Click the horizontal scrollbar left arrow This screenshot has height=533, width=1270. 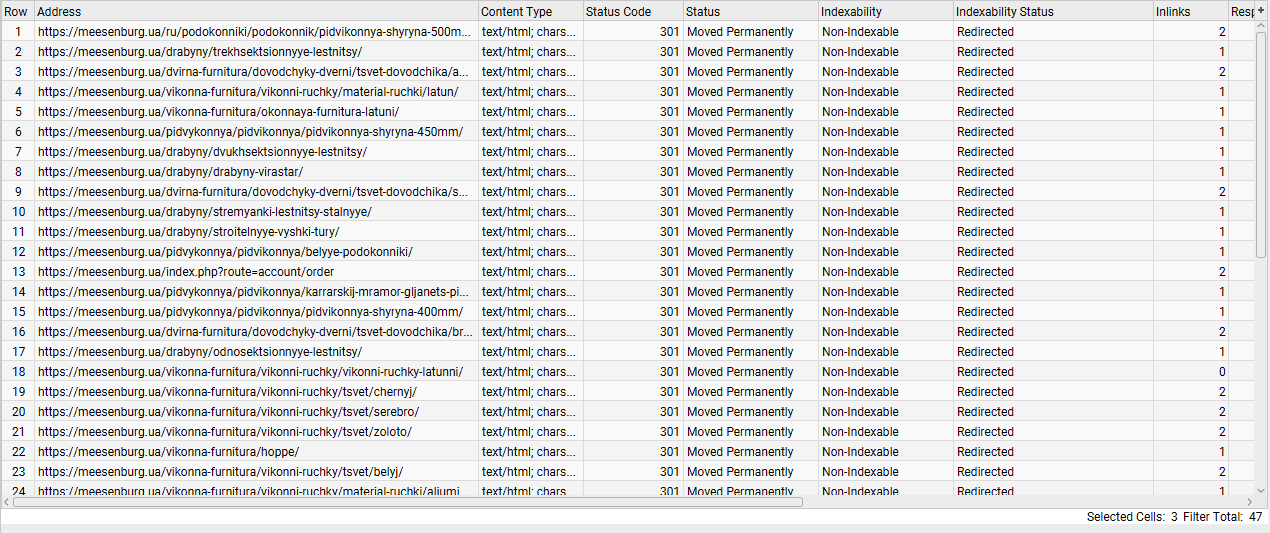[7, 501]
